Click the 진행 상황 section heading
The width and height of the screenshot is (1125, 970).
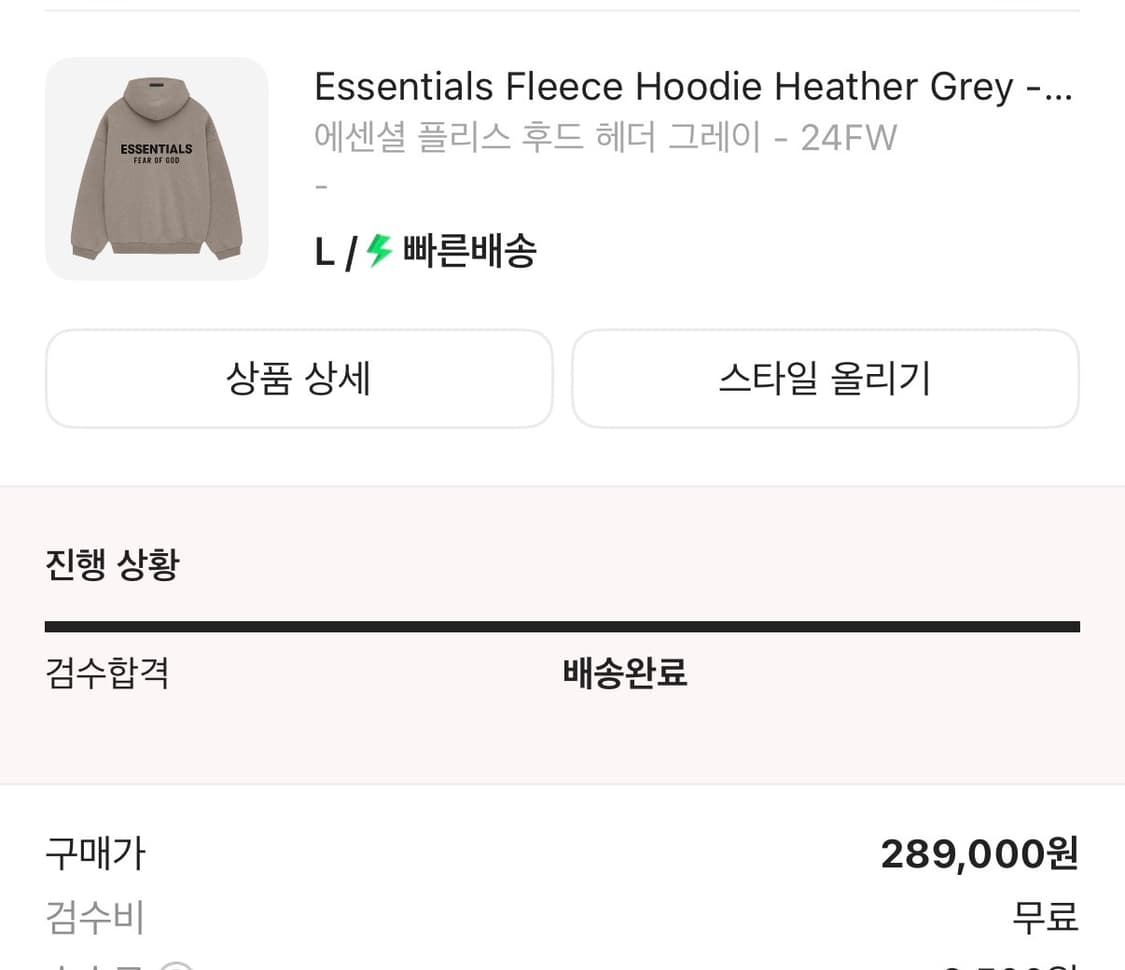tap(111, 564)
